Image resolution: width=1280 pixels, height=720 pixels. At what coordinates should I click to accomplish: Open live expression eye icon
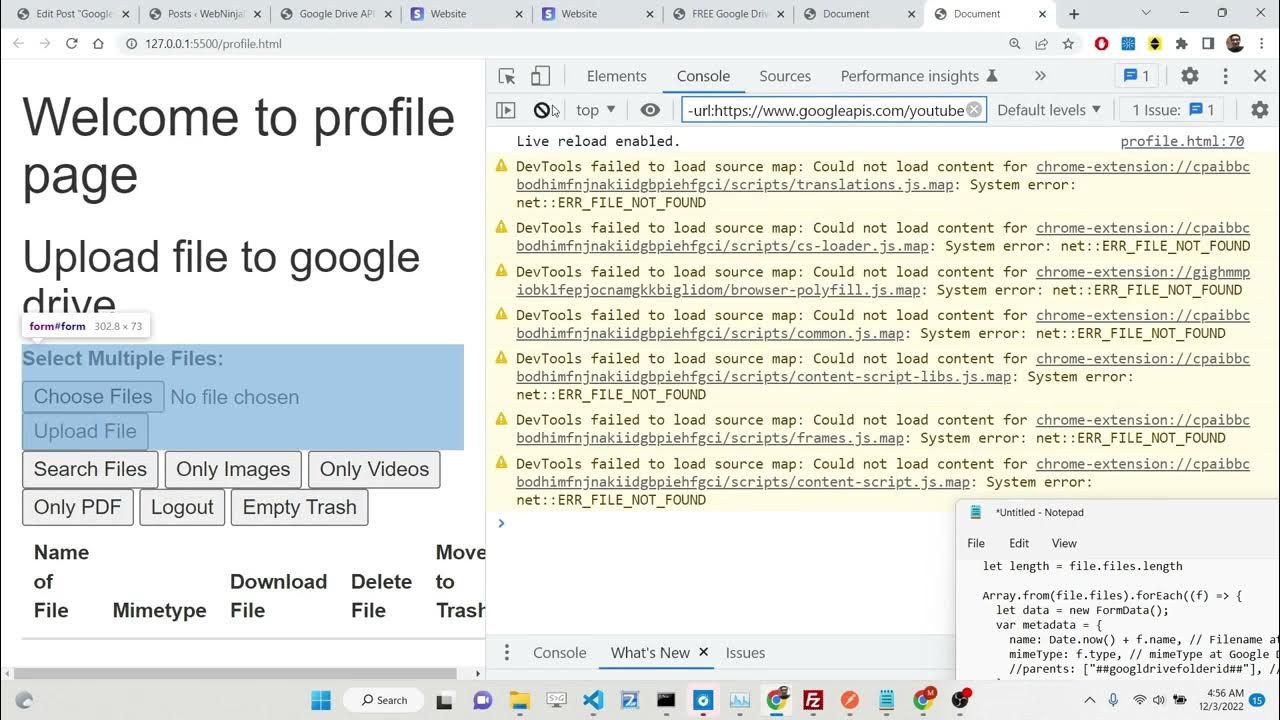tap(650, 110)
